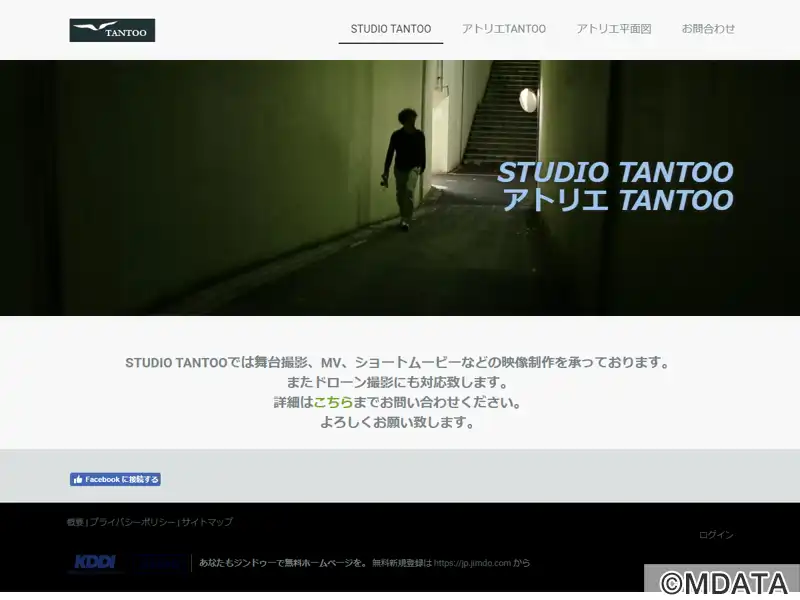Follow the green こちら link

click(333, 402)
